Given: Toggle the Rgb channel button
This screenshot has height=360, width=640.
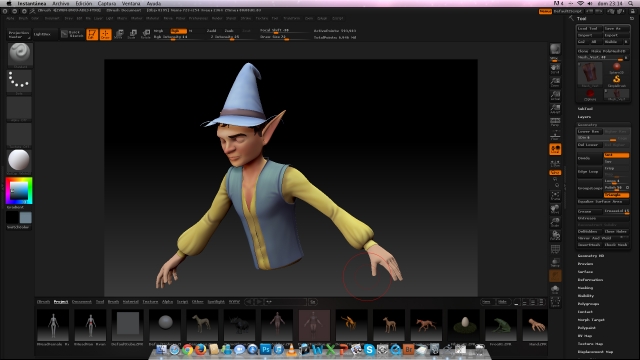Looking at the screenshot, I should [x=178, y=31].
